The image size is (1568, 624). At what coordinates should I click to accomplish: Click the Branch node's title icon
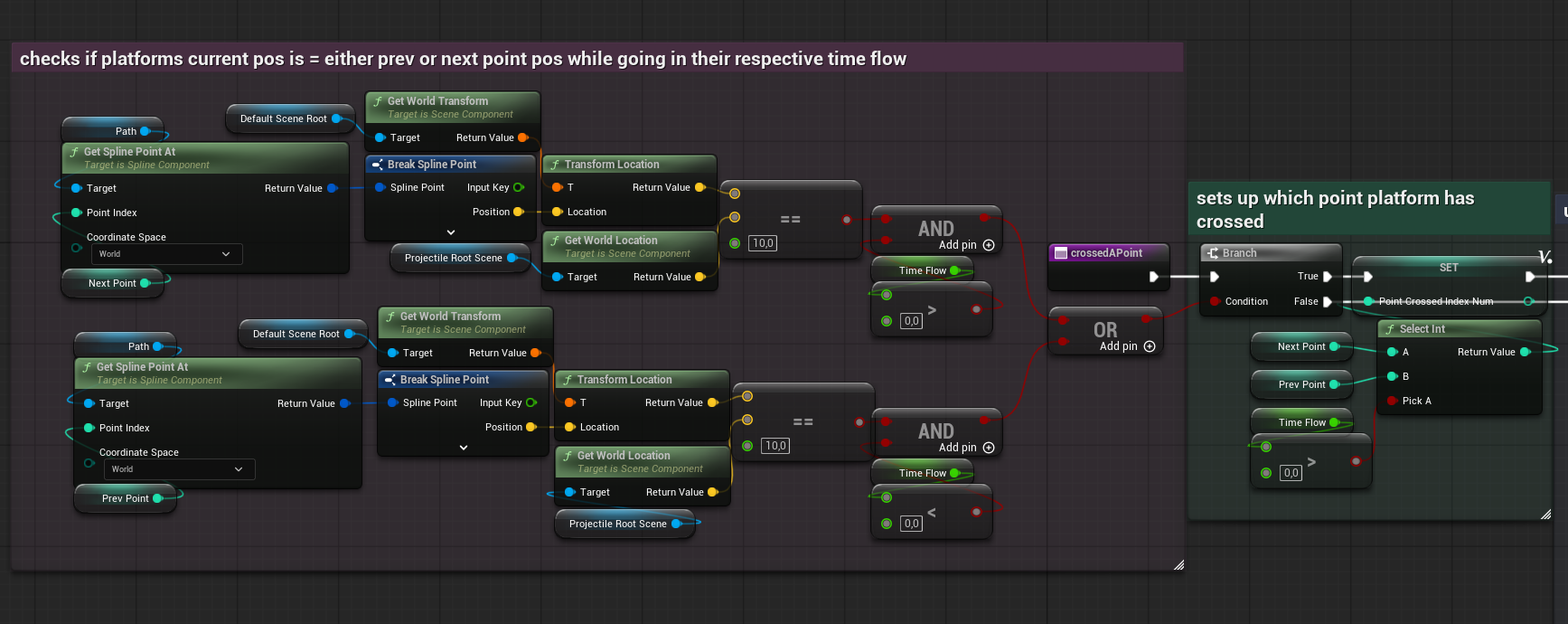pyautogui.click(x=1213, y=253)
